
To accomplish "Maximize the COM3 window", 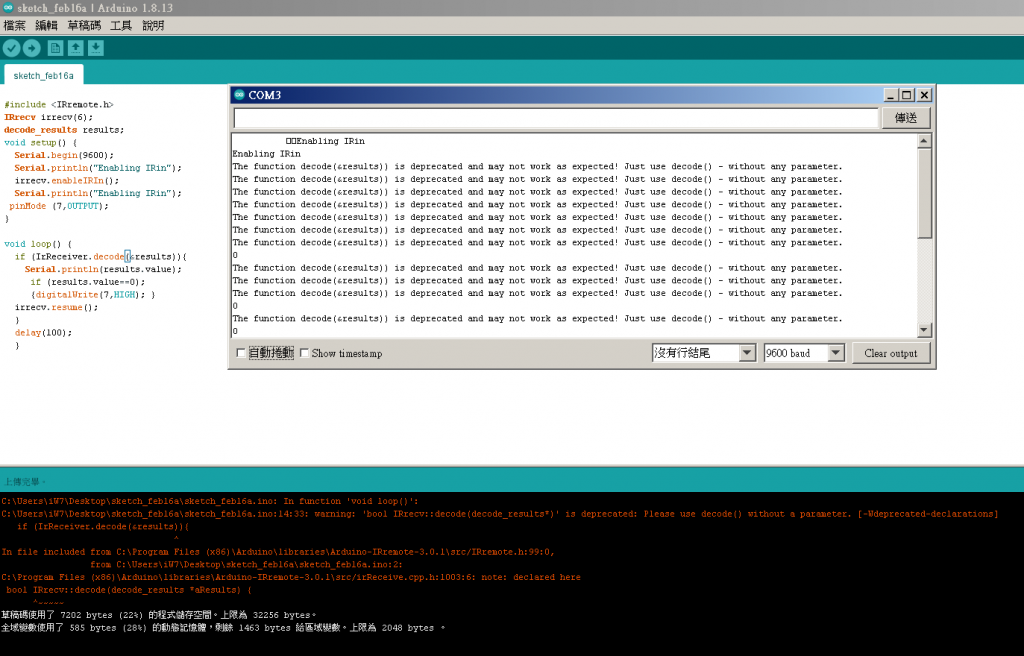I will (x=906, y=95).
